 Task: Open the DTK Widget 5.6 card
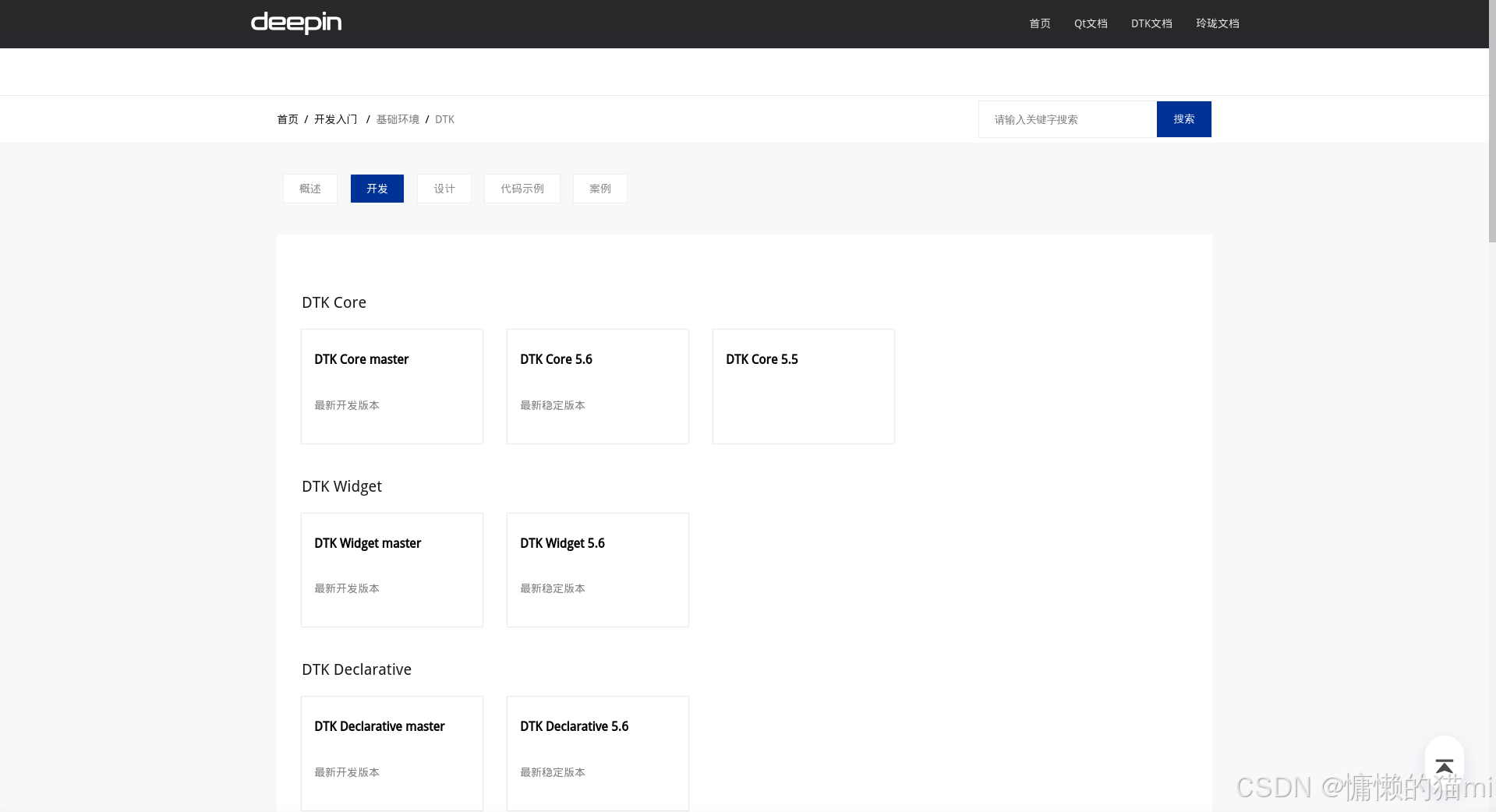coord(598,570)
